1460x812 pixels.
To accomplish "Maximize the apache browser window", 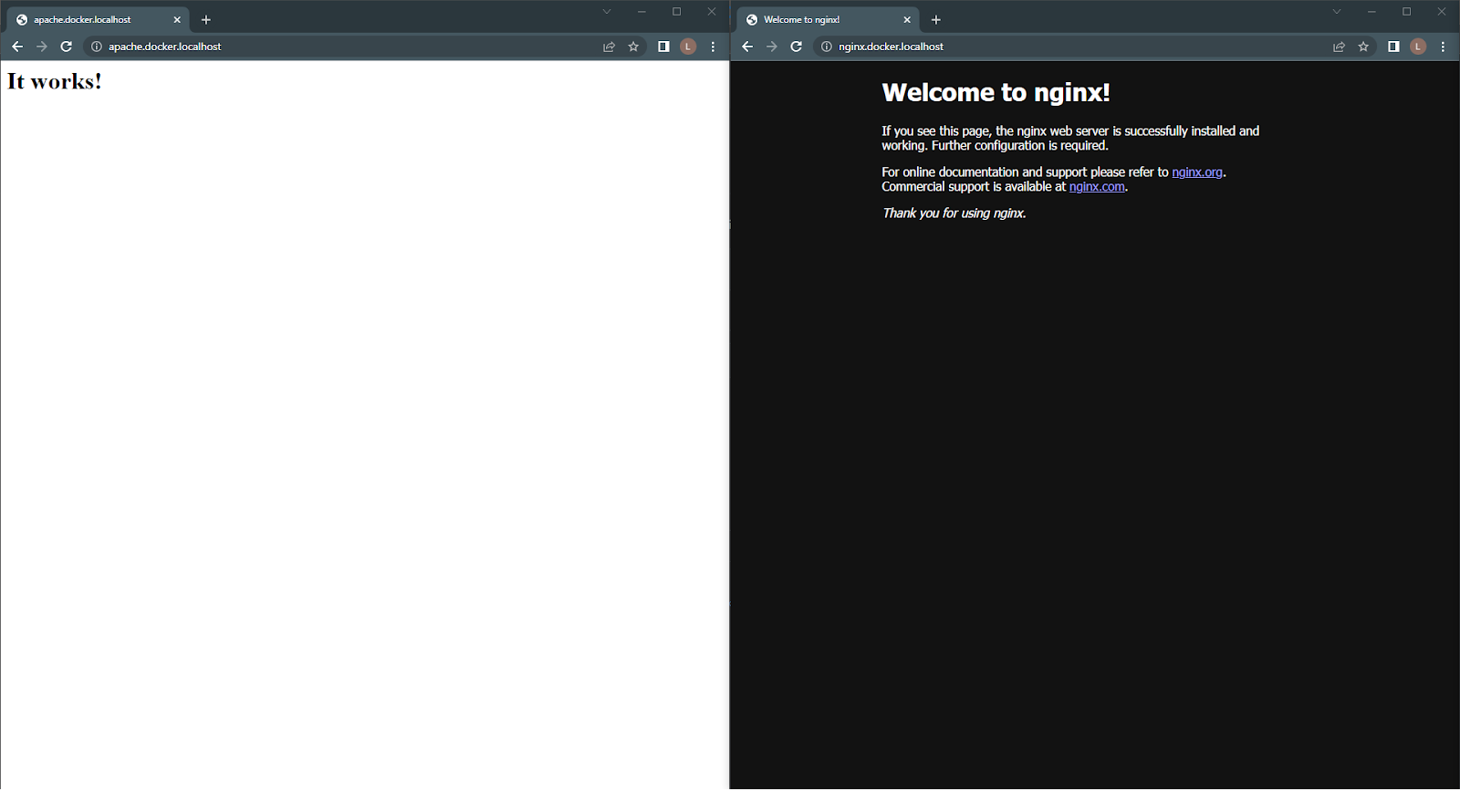I will (x=676, y=12).
